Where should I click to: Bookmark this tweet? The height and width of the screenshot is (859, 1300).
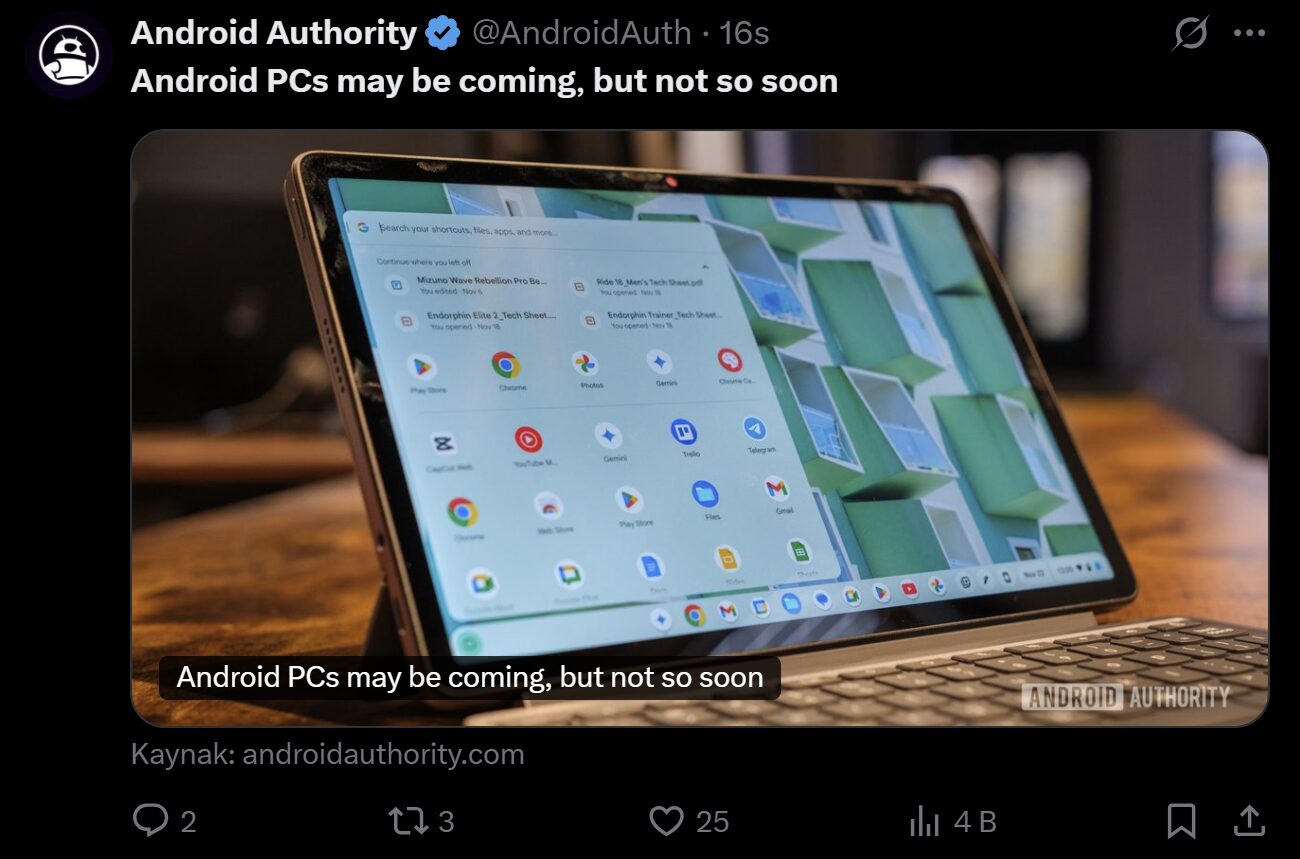click(x=1181, y=821)
